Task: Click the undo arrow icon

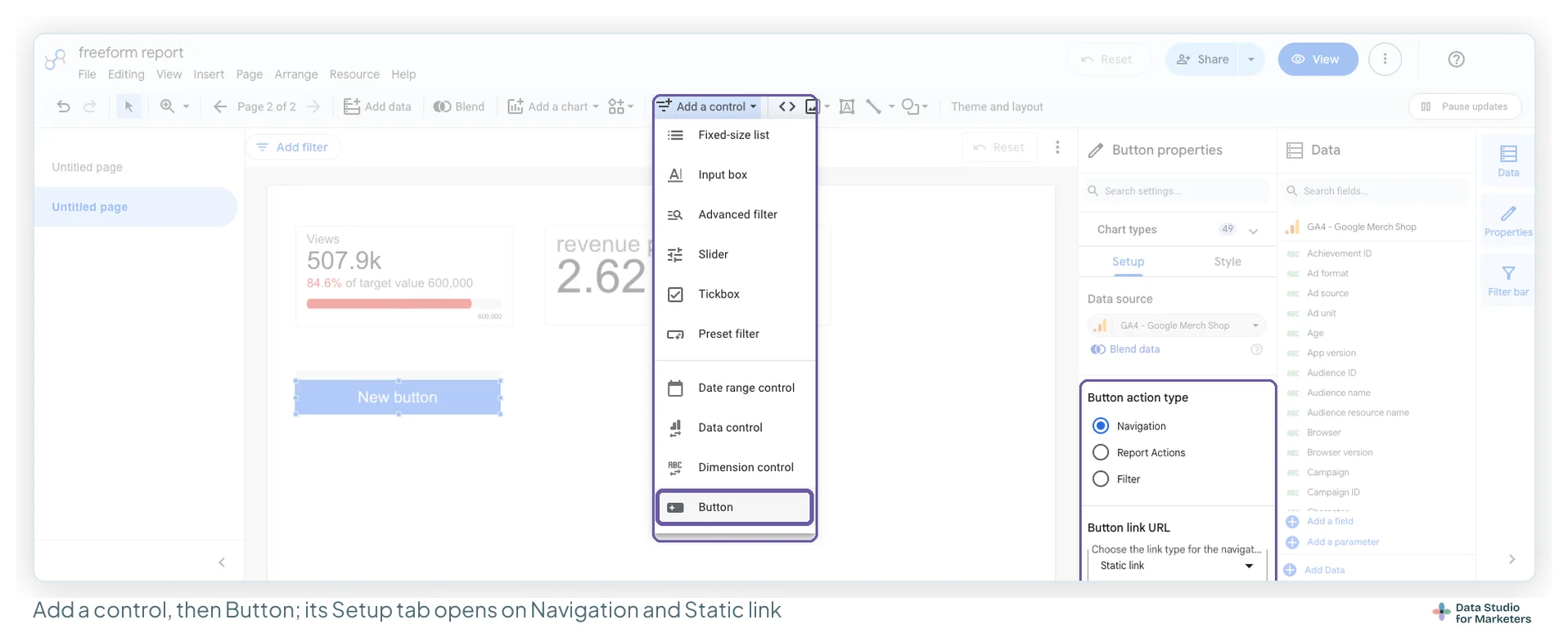Action: click(63, 106)
